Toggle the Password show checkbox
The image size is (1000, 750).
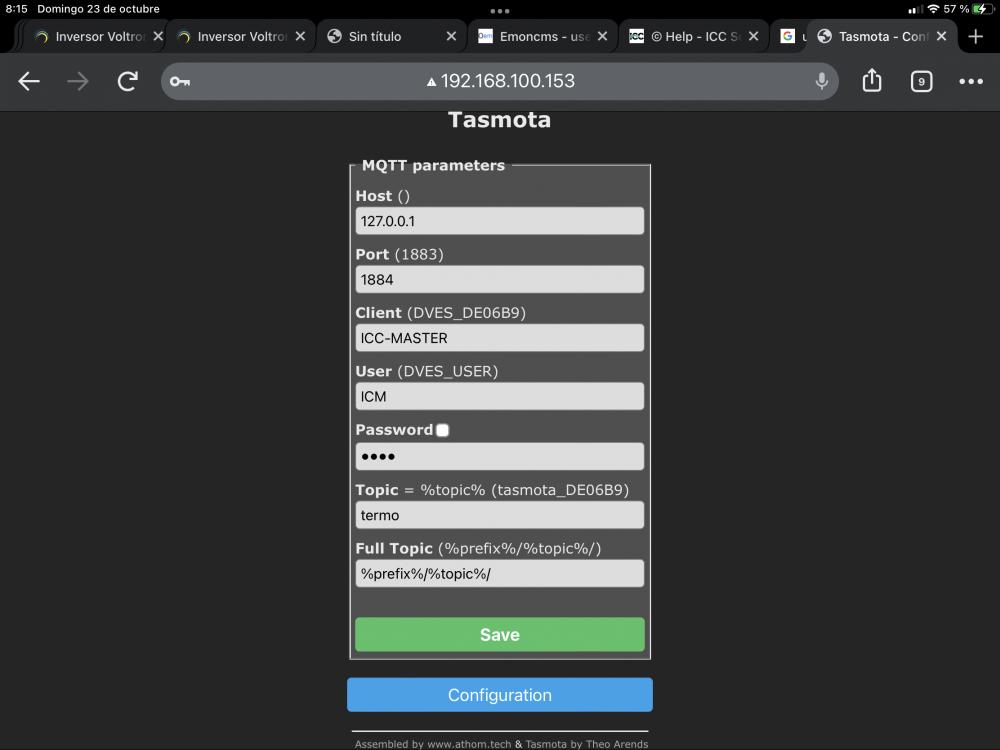point(443,430)
